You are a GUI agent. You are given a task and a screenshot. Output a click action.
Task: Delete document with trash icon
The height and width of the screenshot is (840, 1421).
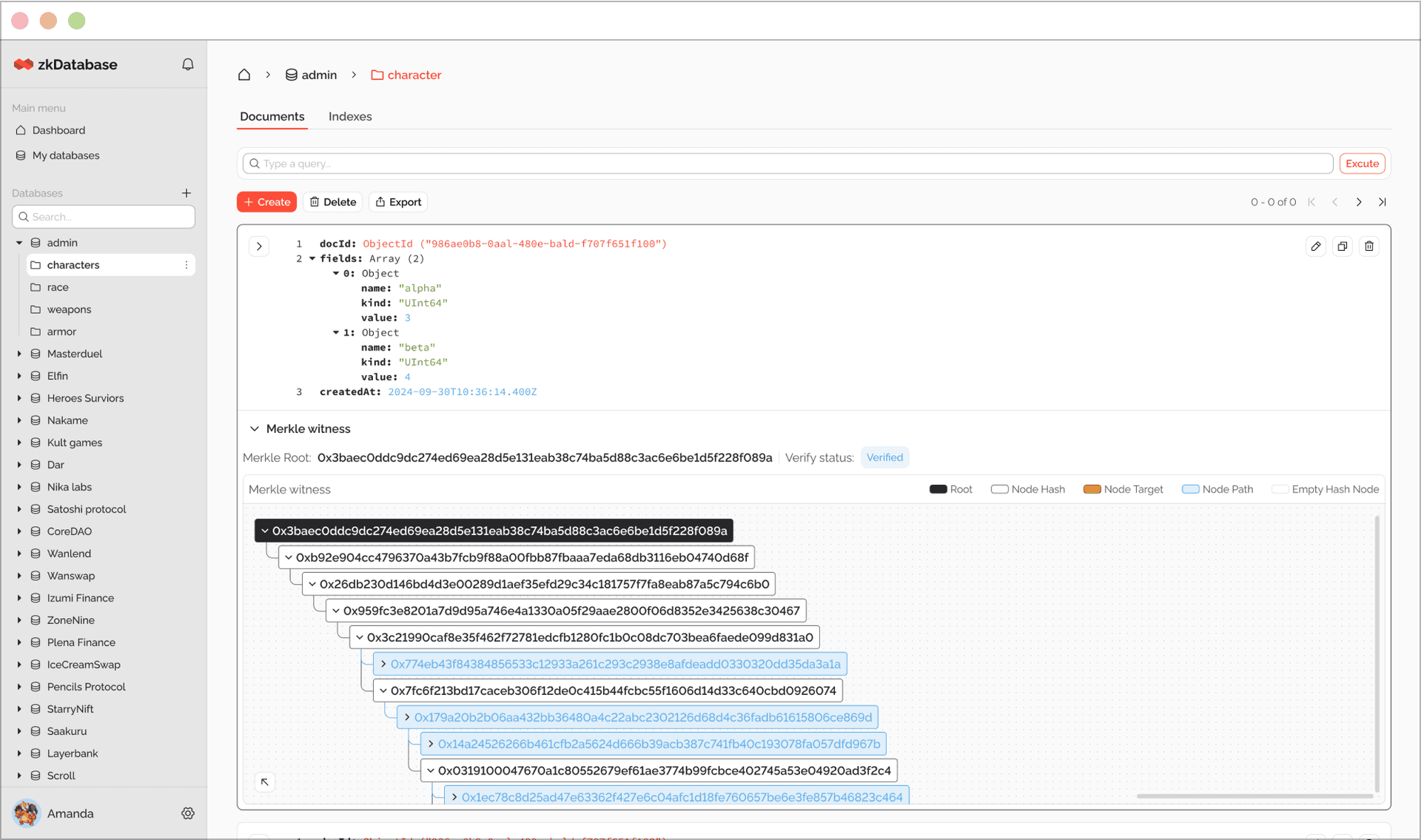click(x=1369, y=246)
